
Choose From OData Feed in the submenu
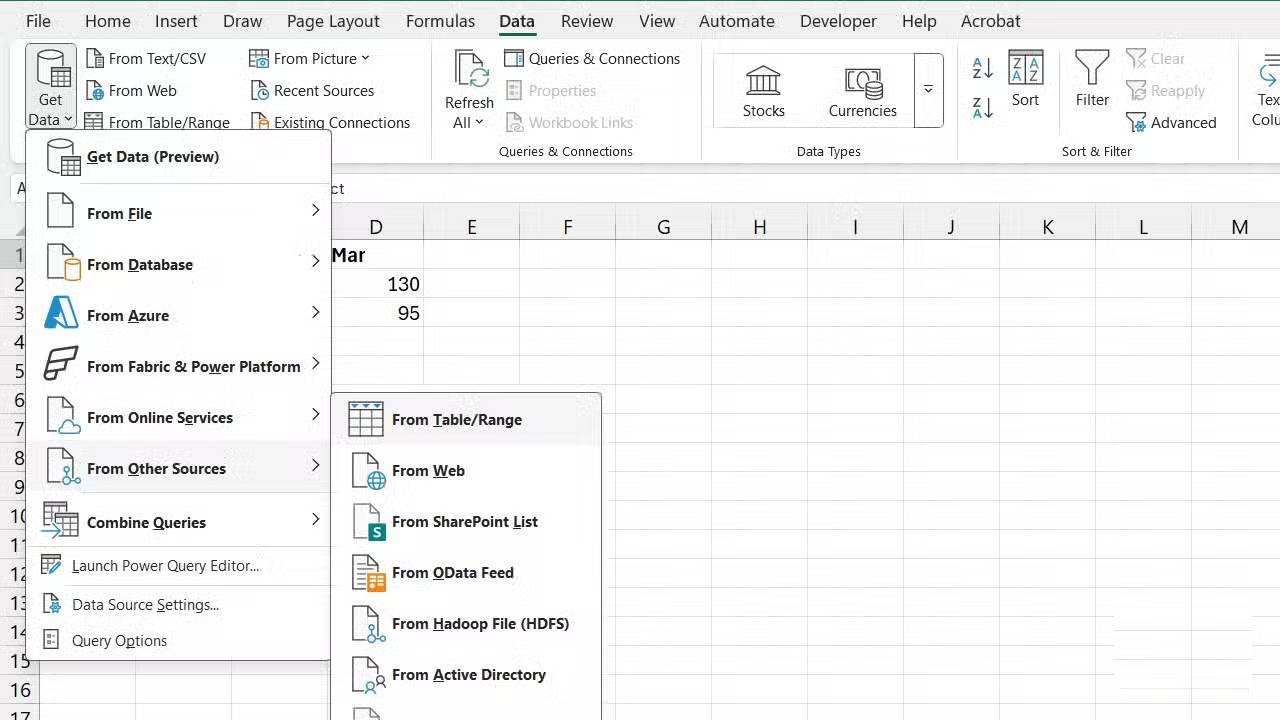coord(466,573)
